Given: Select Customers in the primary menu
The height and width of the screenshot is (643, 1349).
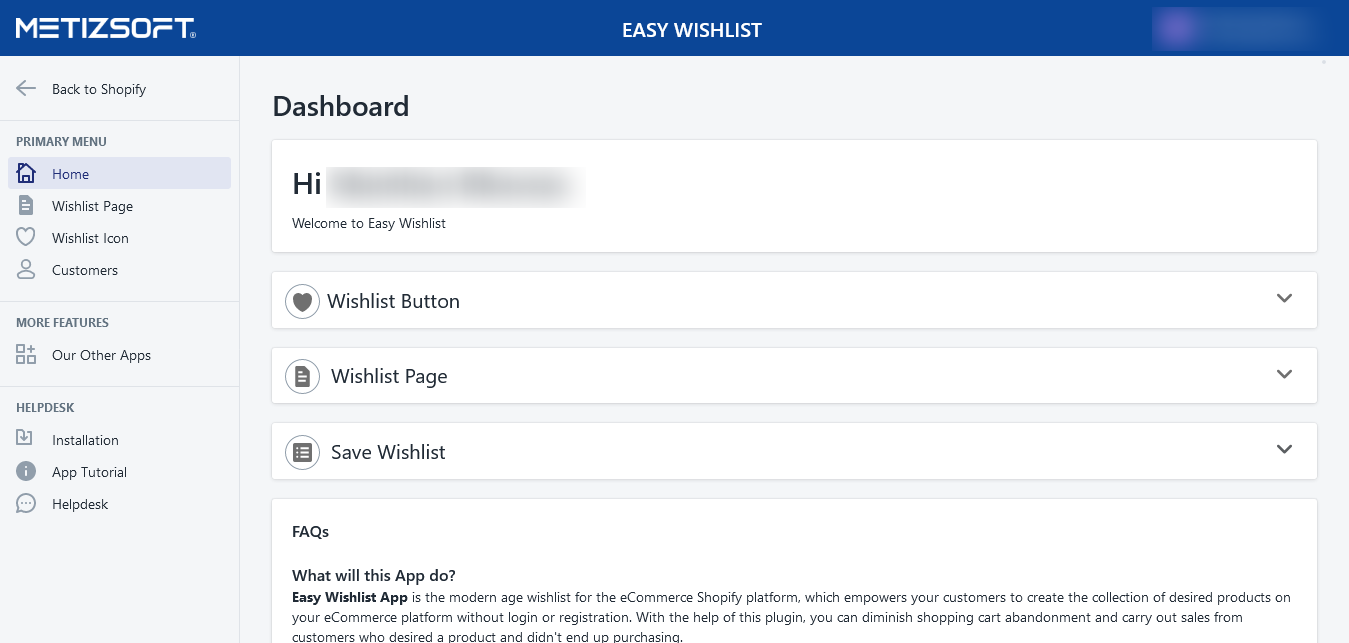Looking at the screenshot, I should [85, 270].
